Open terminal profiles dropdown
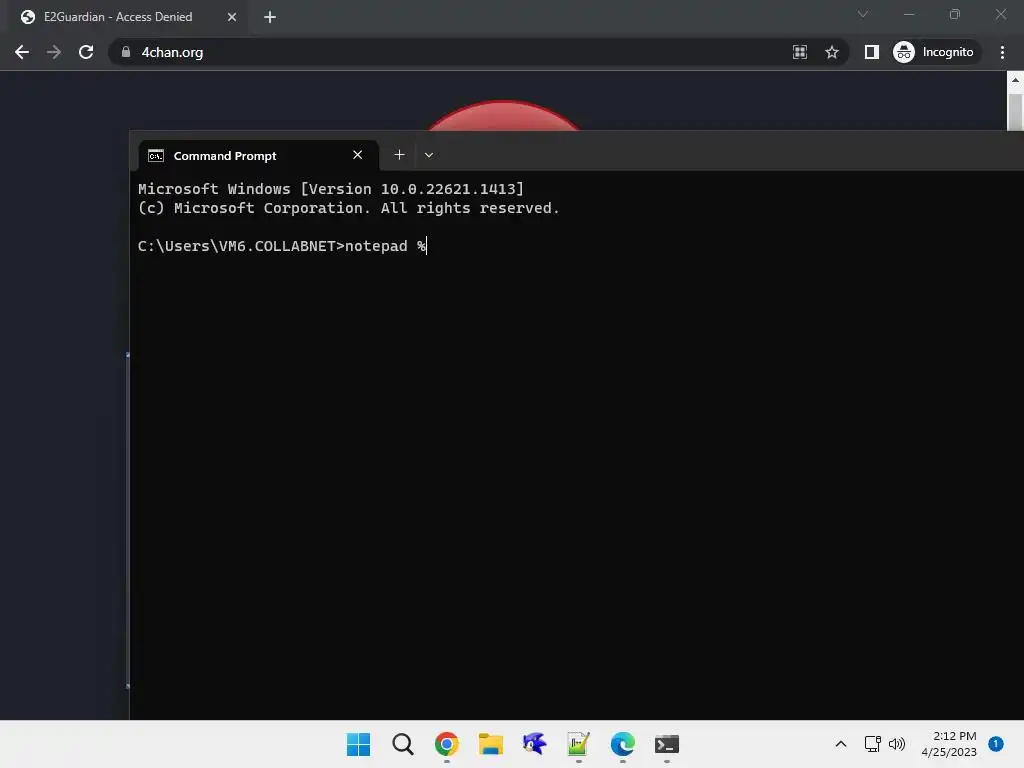 (428, 155)
